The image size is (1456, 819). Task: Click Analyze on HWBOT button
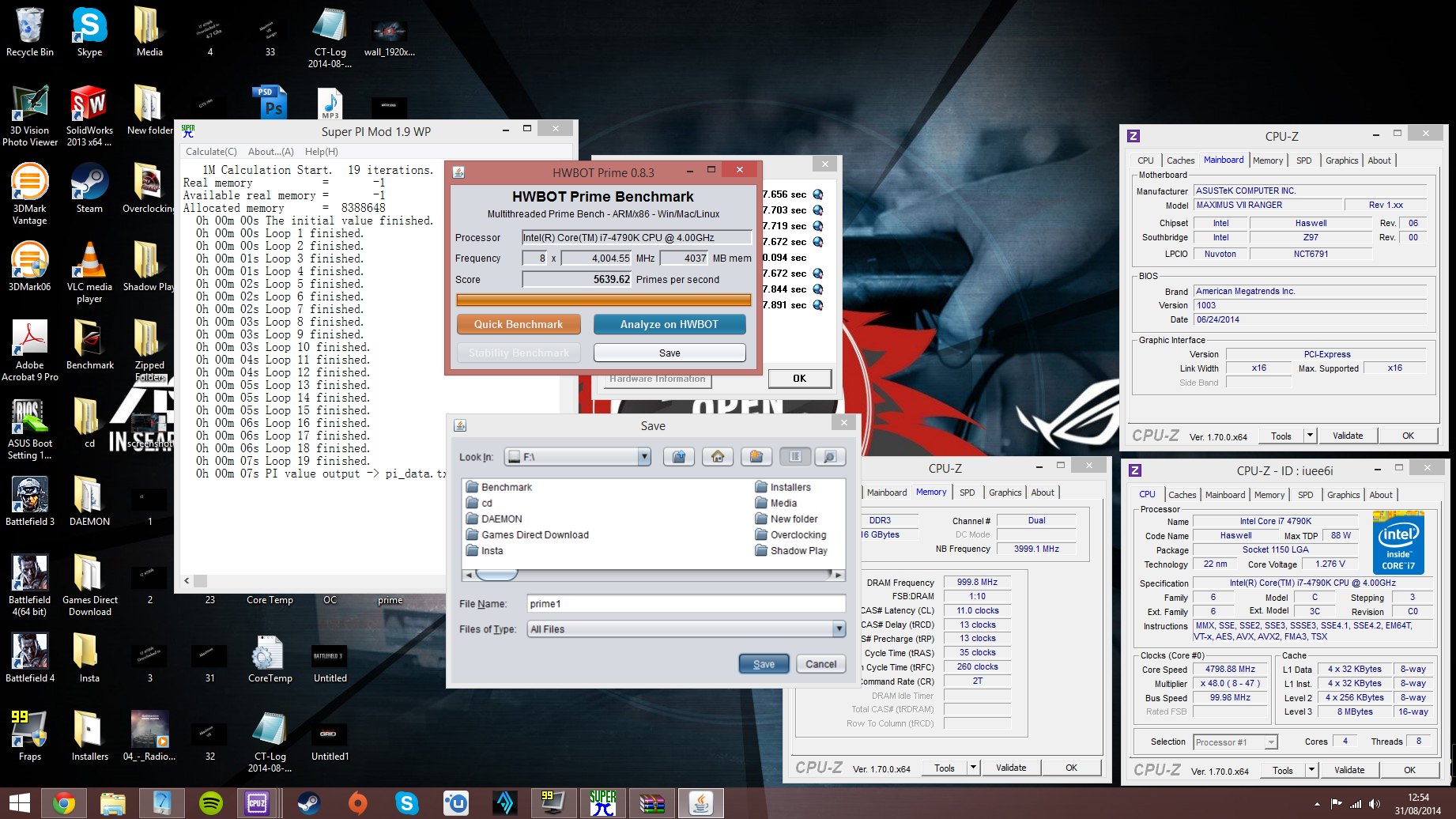coord(670,324)
